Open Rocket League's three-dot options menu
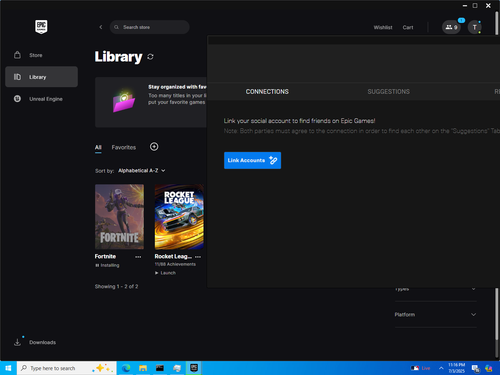 pos(198,257)
